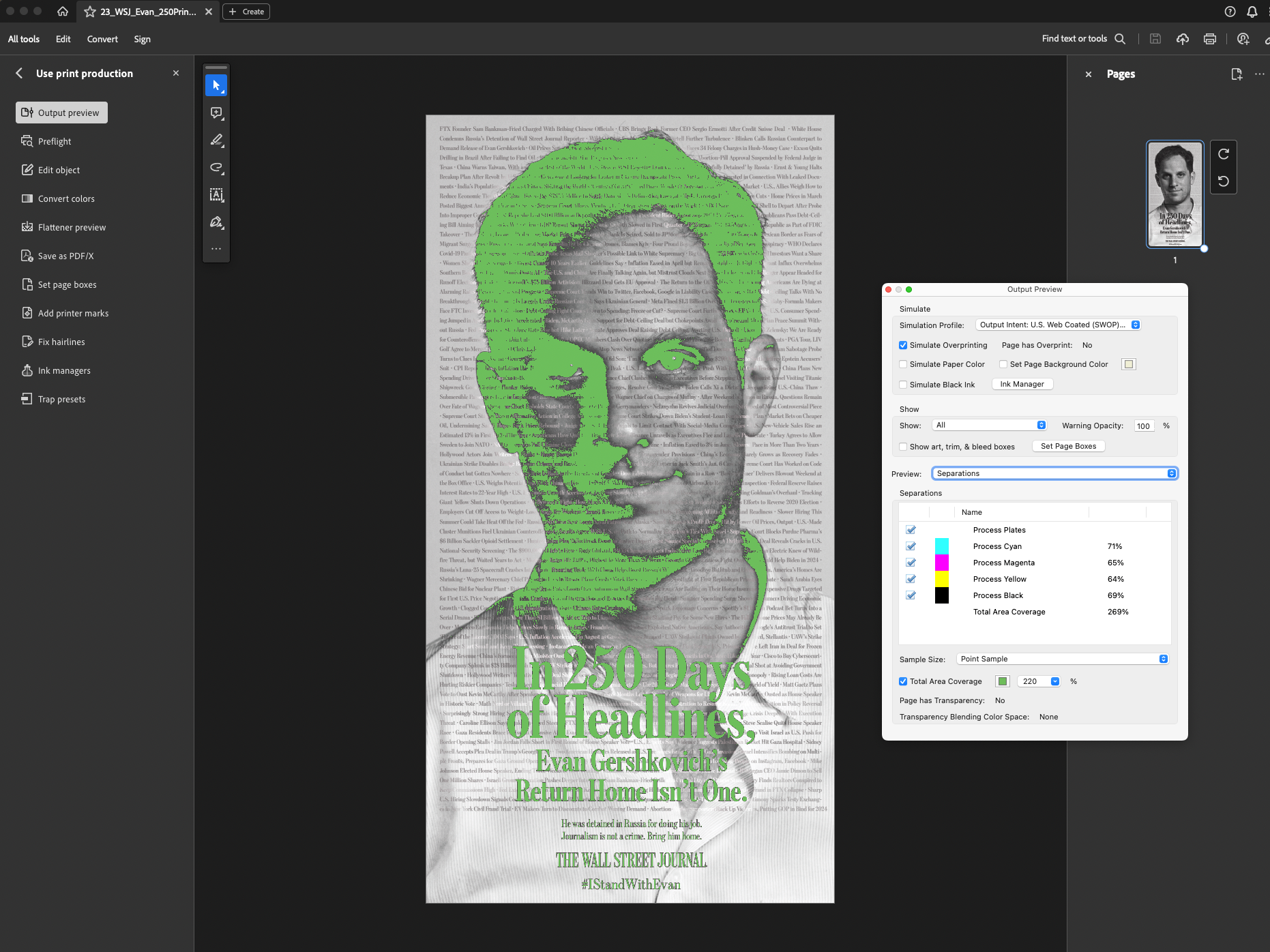Rotate page counterclockwise in Pages panel
Viewport: 1270px width, 952px height.
point(1224,181)
